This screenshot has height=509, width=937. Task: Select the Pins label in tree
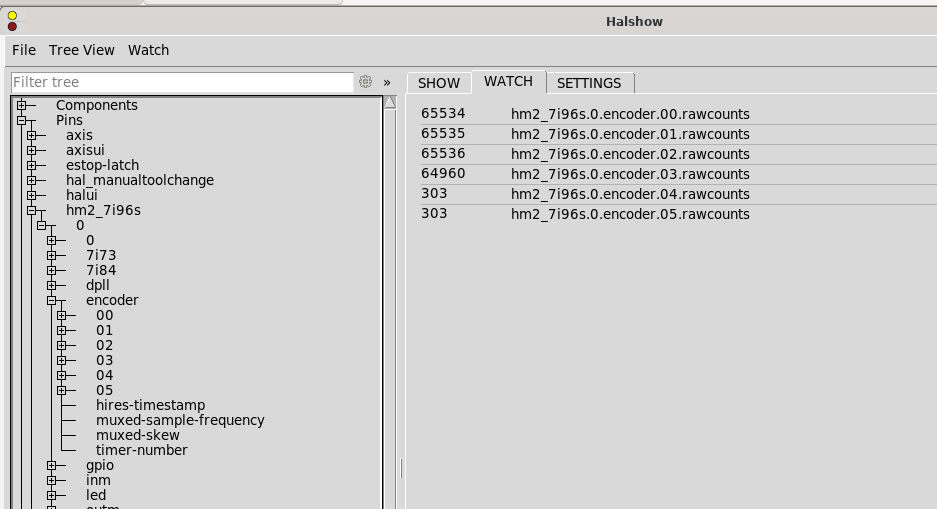pyautogui.click(x=69, y=120)
